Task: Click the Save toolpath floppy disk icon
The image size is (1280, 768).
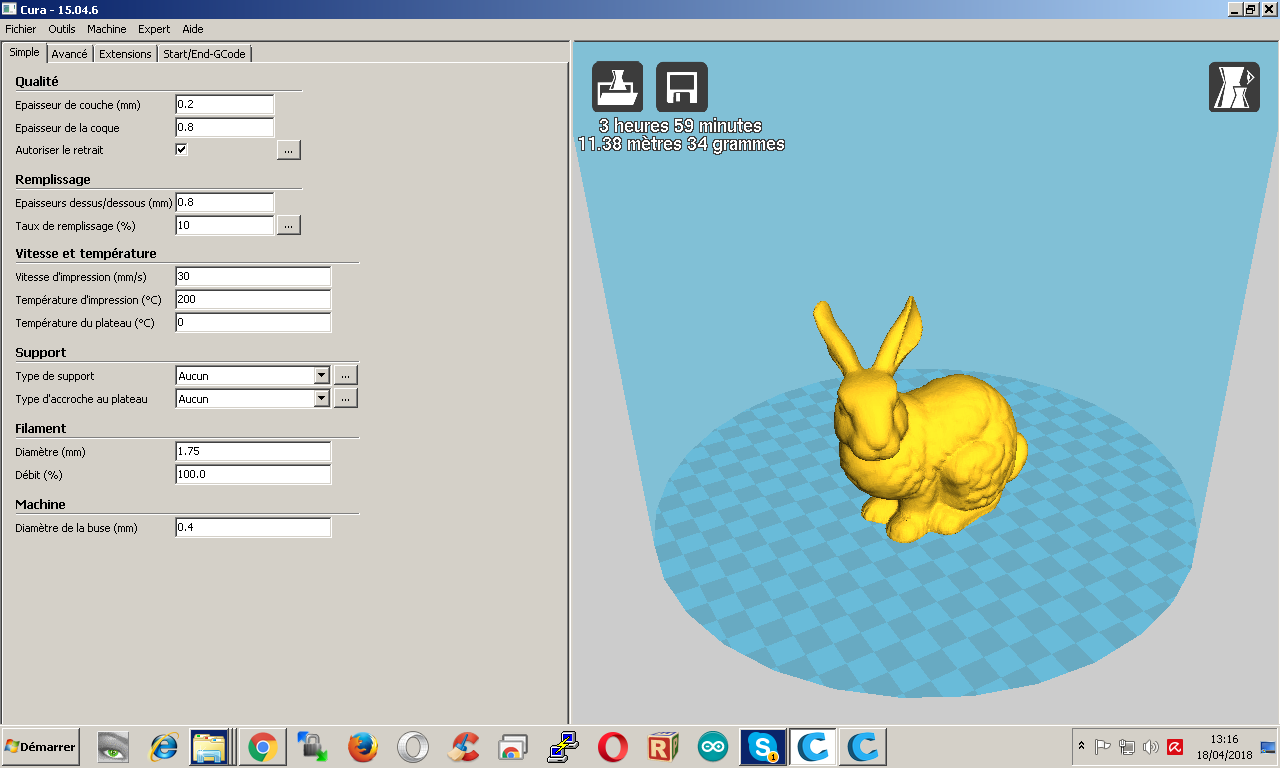Action: click(x=682, y=87)
